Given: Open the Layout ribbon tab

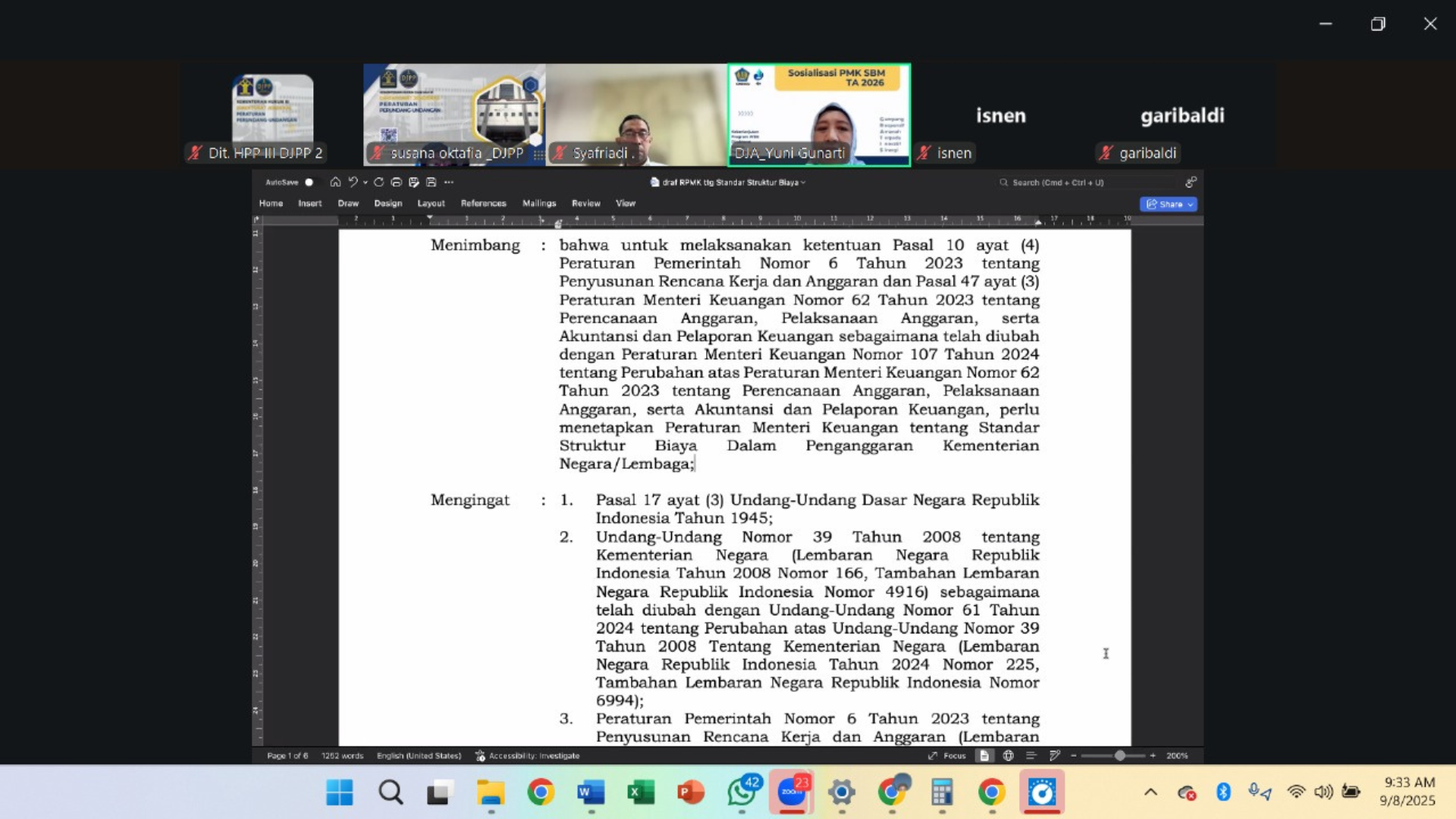Looking at the screenshot, I should [431, 203].
